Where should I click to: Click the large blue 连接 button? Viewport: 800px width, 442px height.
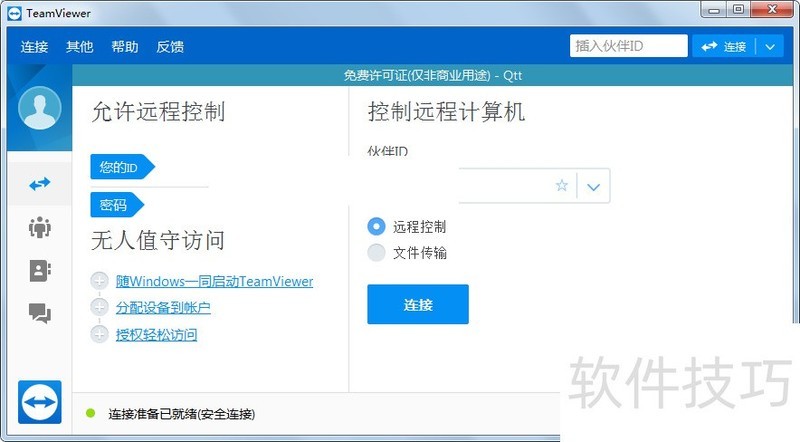[418, 304]
